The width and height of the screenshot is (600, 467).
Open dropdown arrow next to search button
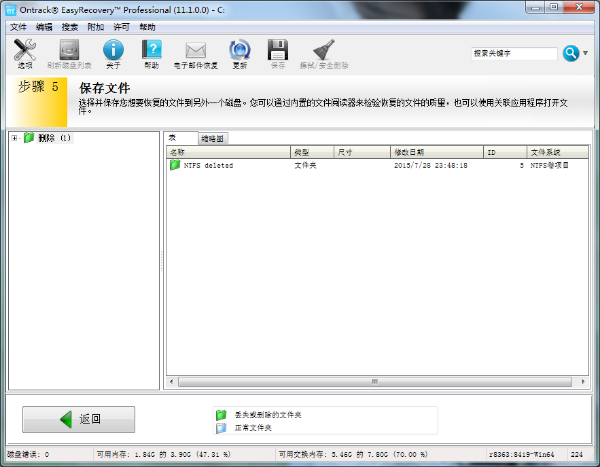click(x=586, y=53)
